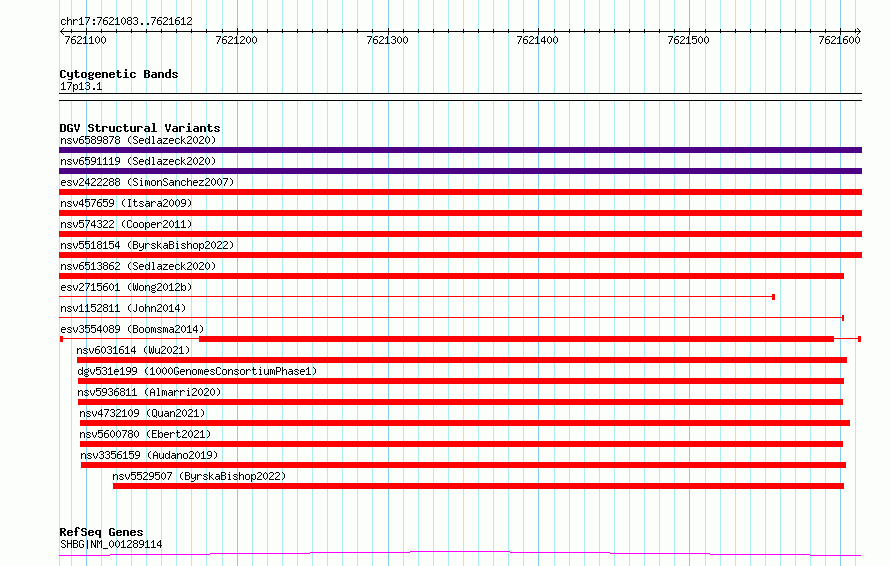Select the thick red bar of esv3554089
Viewport: 890px width, 566px height.
(x=517, y=339)
